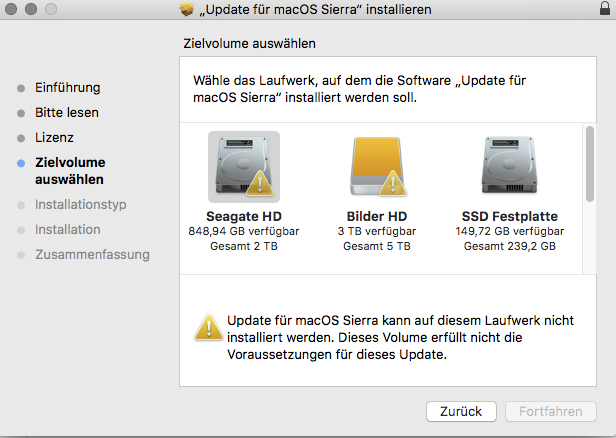Click the warning badge on Seagate HD

(261, 184)
